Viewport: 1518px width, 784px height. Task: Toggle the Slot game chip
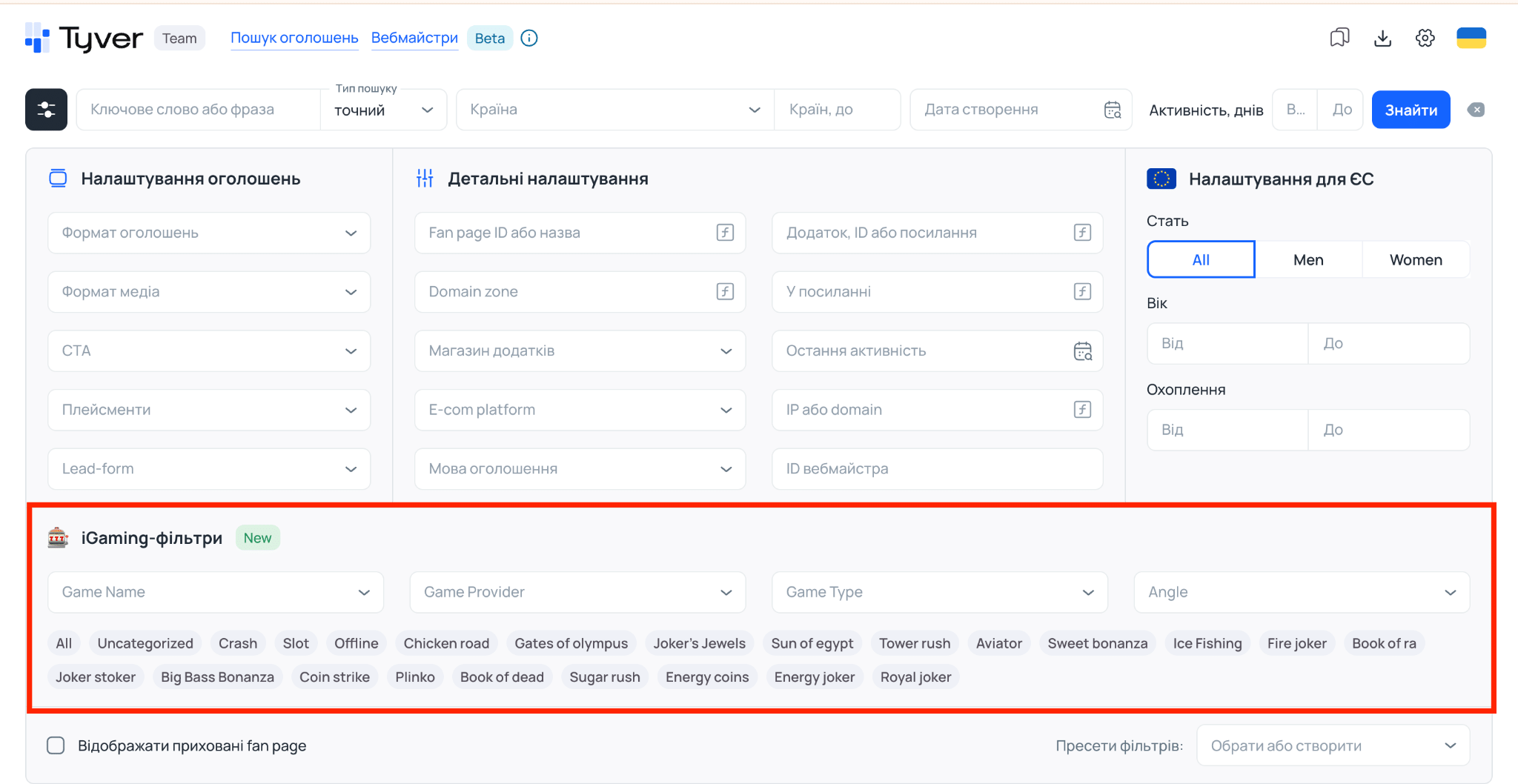296,643
